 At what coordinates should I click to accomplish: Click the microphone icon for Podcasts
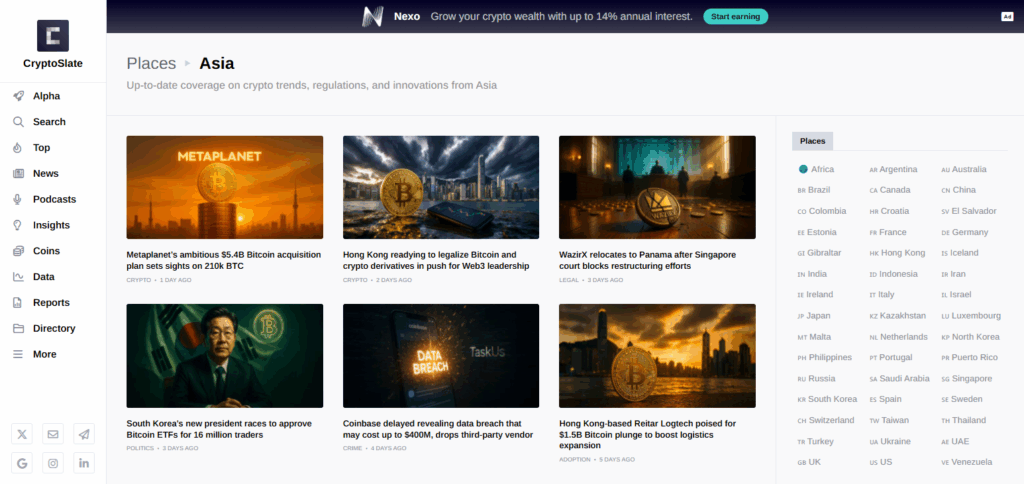[19, 199]
